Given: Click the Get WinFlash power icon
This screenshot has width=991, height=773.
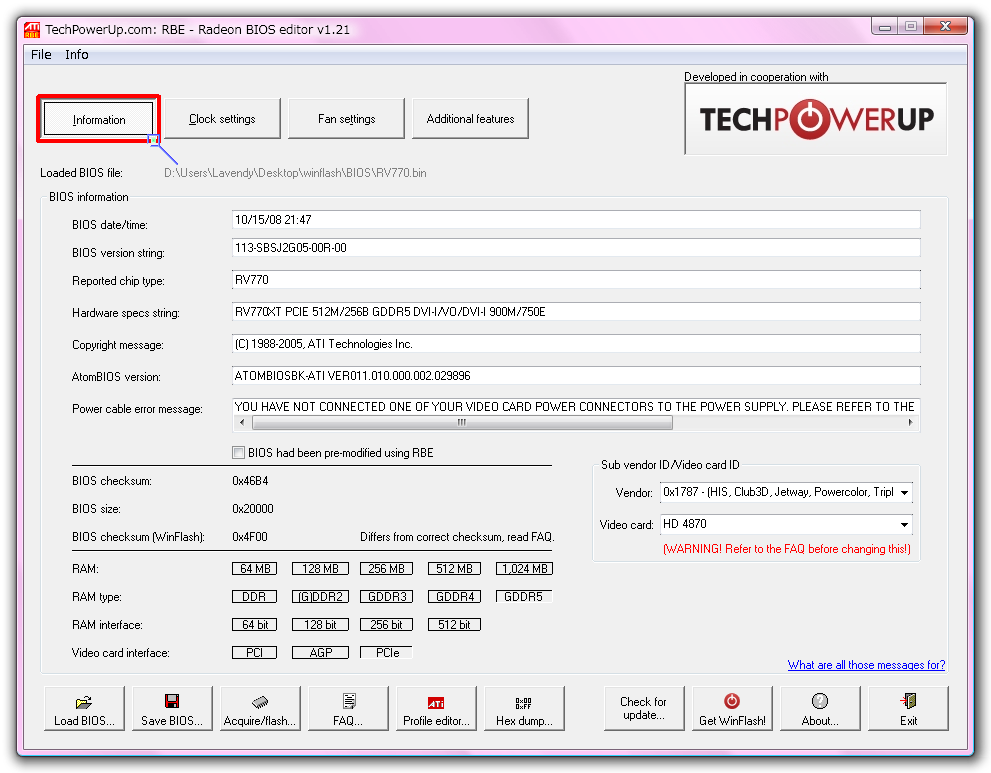Looking at the screenshot, I should tap(732, 700).
